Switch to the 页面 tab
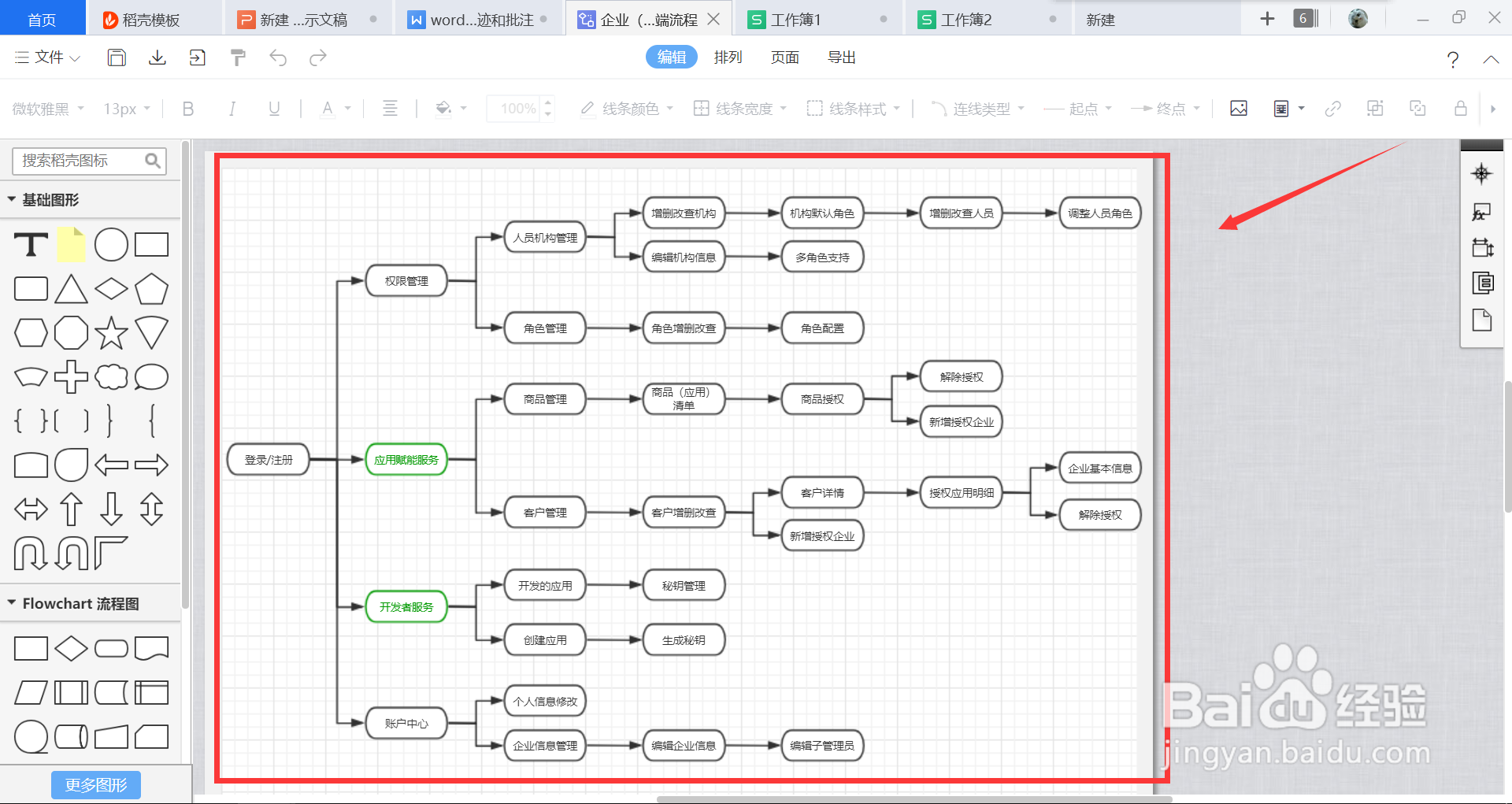This screenshot has height=804, width=1512. coord(785,57)
